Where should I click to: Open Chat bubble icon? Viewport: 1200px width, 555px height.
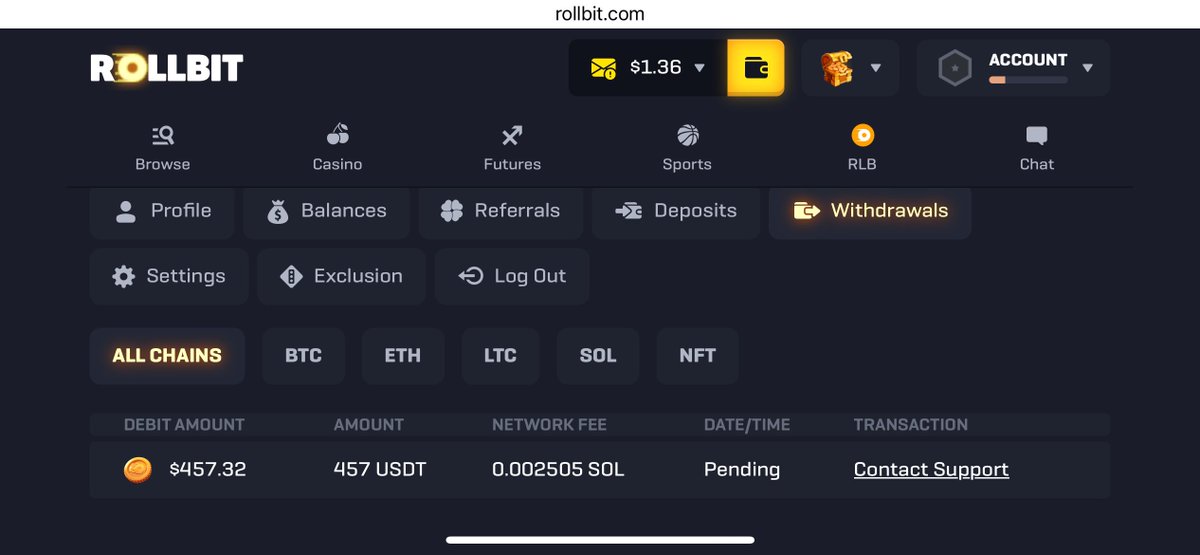1037,135
